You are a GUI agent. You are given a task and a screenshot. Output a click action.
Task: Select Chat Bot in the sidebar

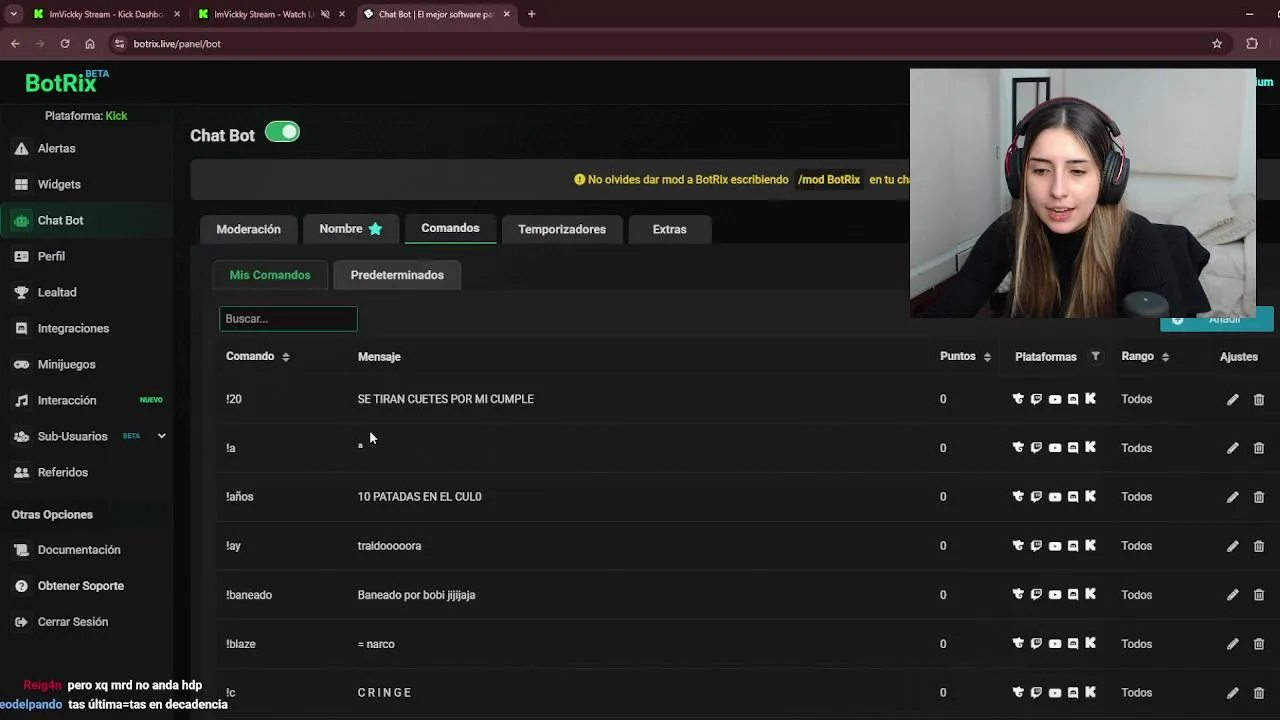coord(60,220)
